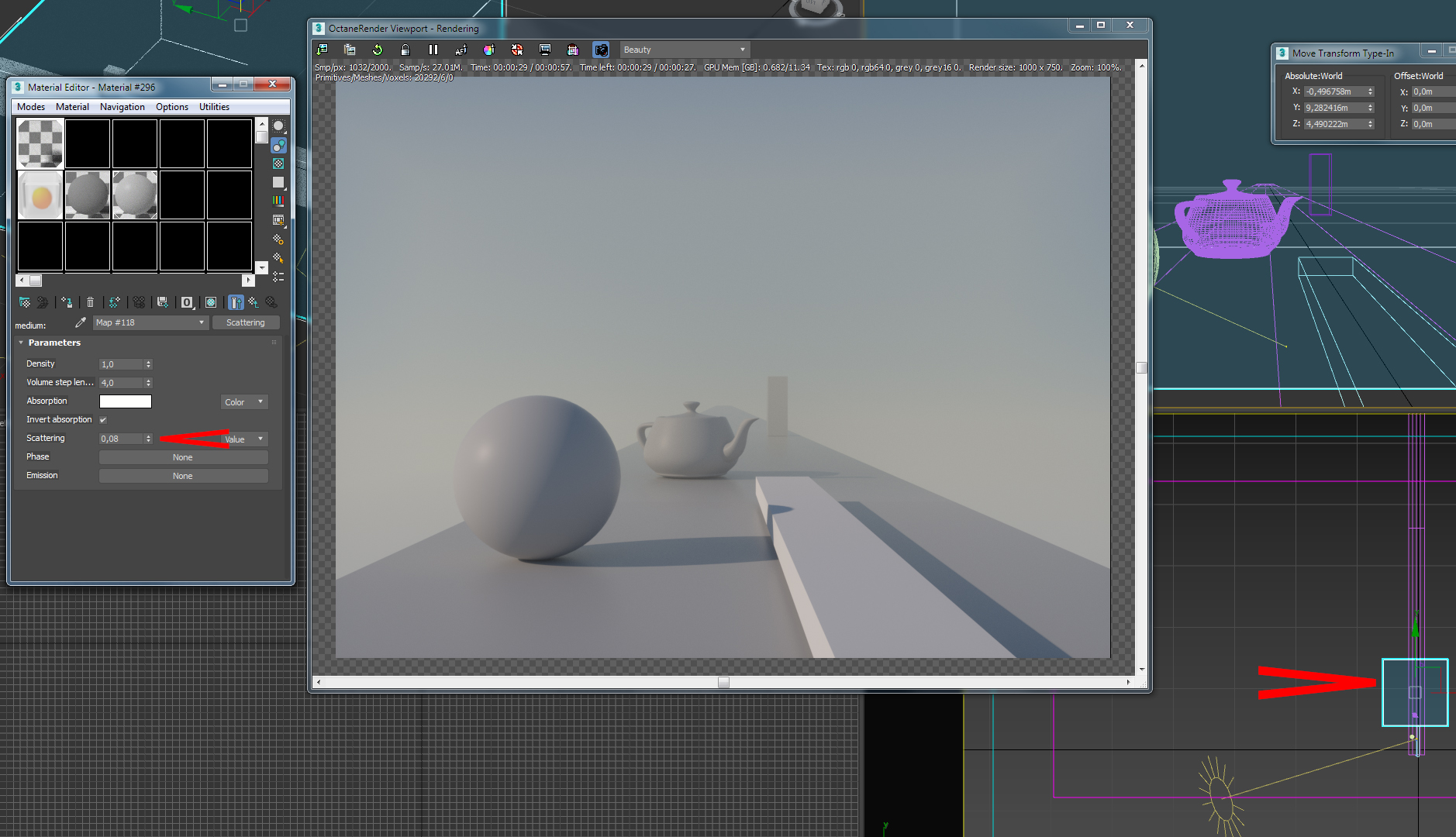
Task: Select the white balance color picker
Action: click(488, 50)
